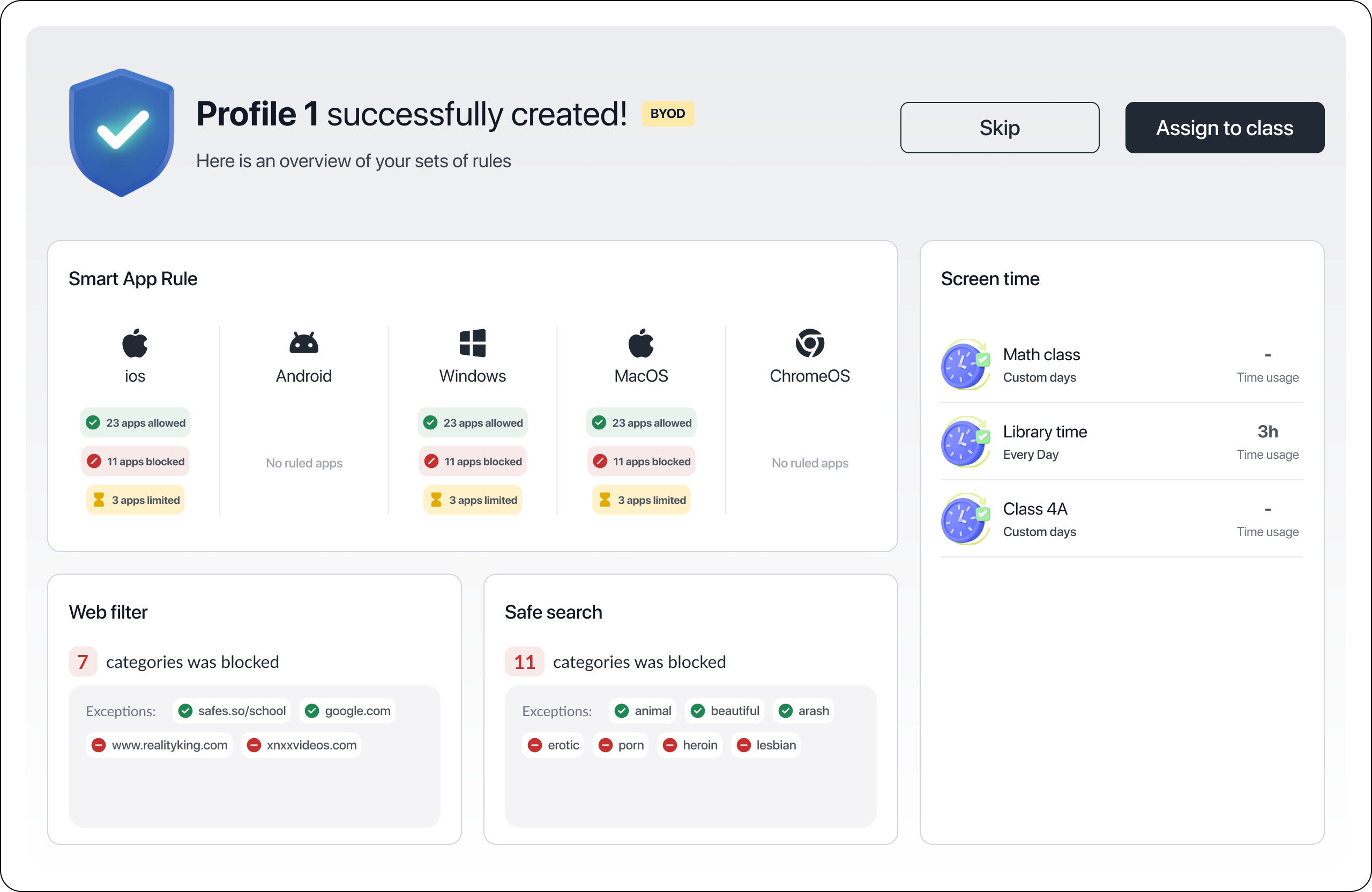Click the Screen time heading
The width and height of the screenshot is (1372, 892).
990,279
